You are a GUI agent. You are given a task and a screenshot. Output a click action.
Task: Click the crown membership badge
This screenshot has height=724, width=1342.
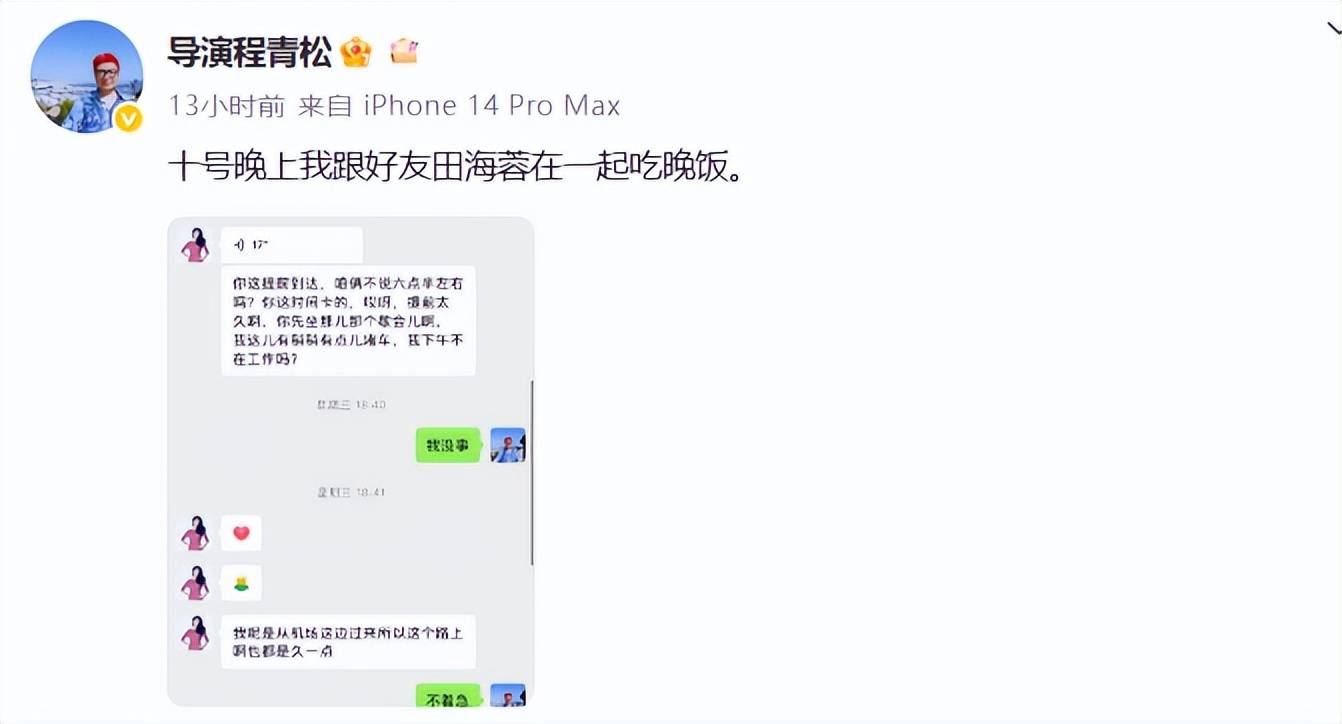pos(356,52)
